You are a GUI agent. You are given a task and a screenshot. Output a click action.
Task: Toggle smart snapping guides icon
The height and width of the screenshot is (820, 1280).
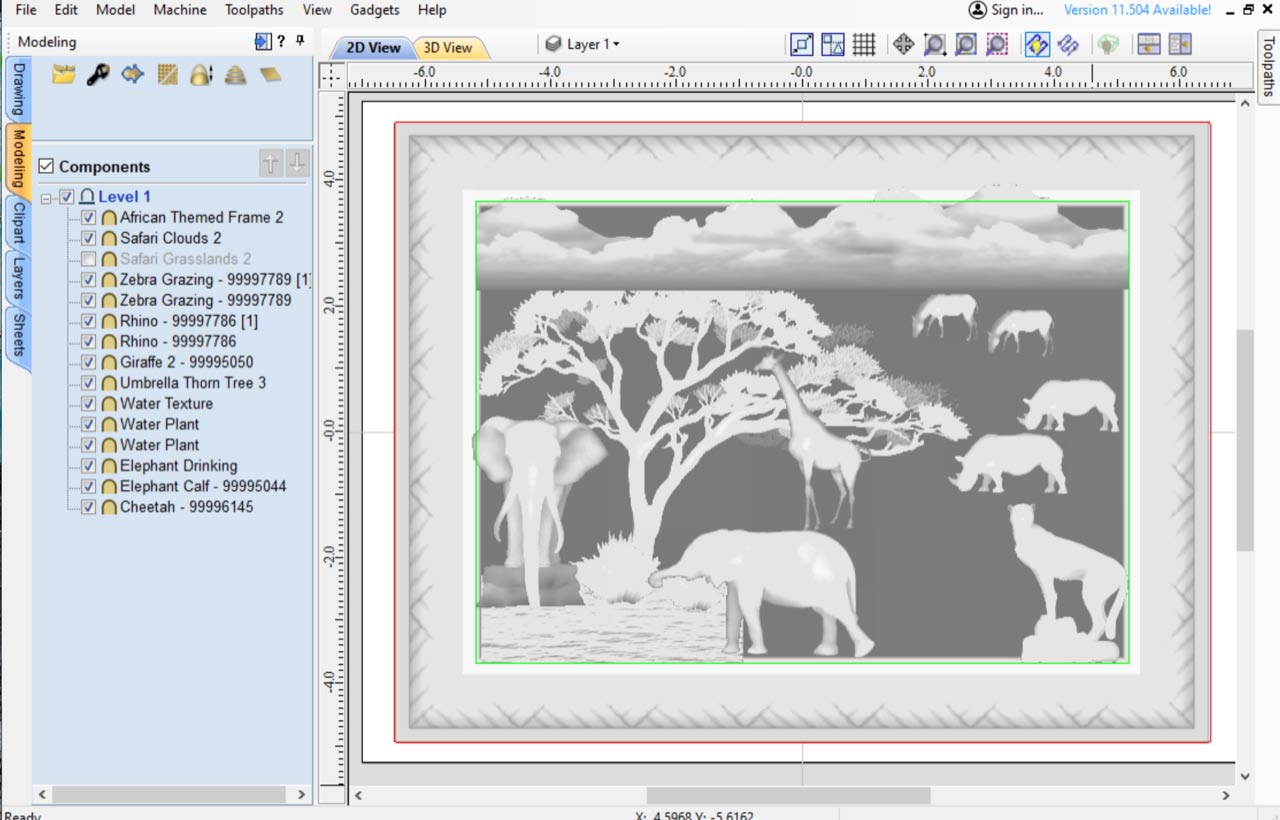(x=833, y=44)
